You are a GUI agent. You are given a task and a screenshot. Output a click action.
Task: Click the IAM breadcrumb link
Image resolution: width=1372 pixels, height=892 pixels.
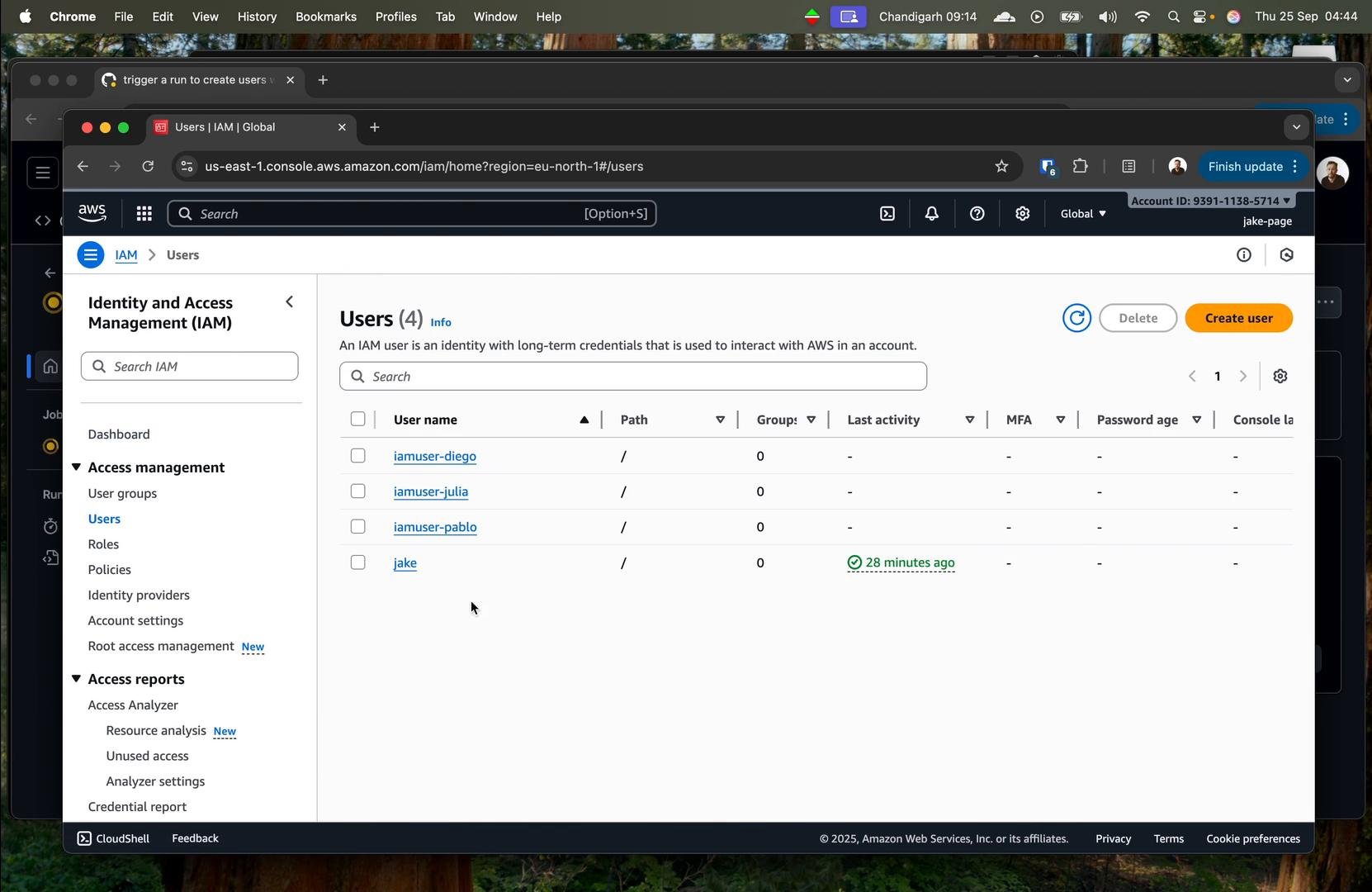point(126,255)
